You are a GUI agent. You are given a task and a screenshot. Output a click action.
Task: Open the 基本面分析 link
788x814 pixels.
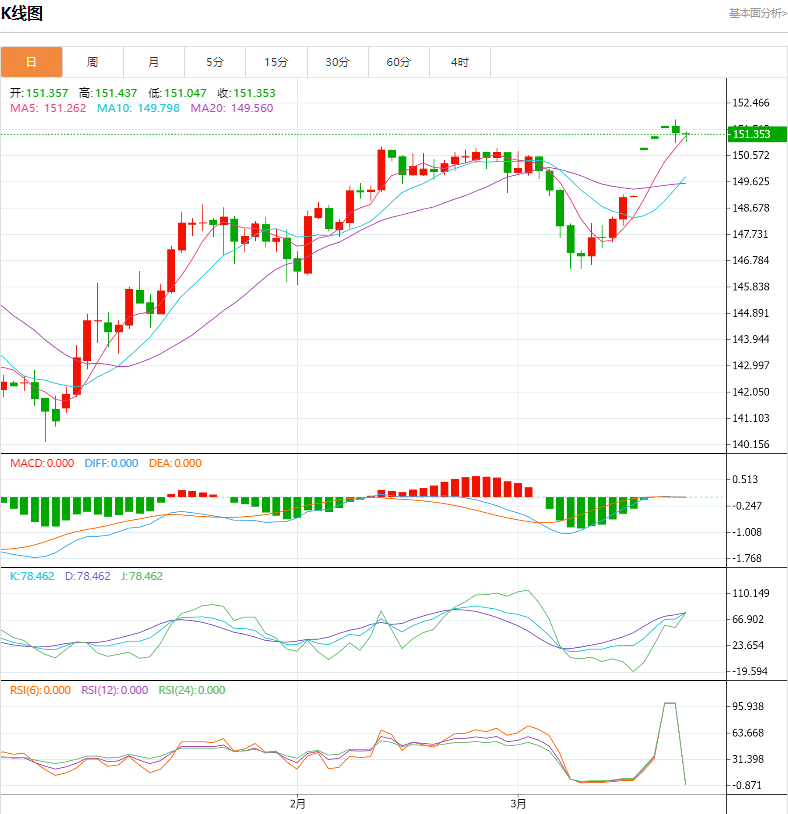756,13
